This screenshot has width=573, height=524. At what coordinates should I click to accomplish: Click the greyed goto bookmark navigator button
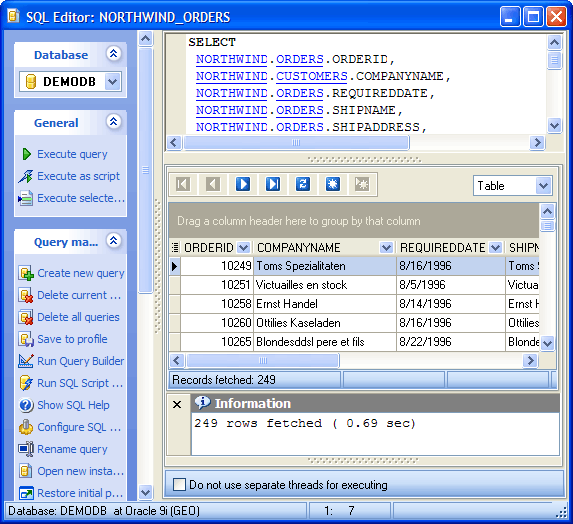pos(362,184)
